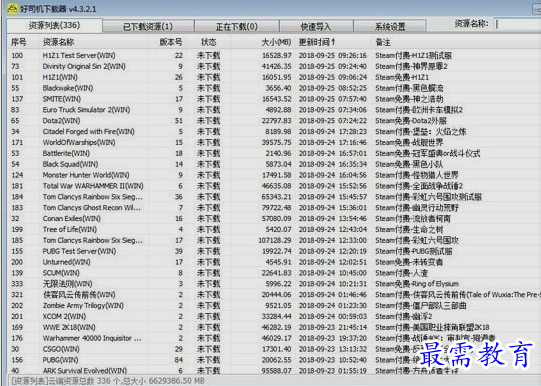Focus the 资源名称 search input field
Image resolution: width=541 pixels, height=386 pixels.
point(518,24)
